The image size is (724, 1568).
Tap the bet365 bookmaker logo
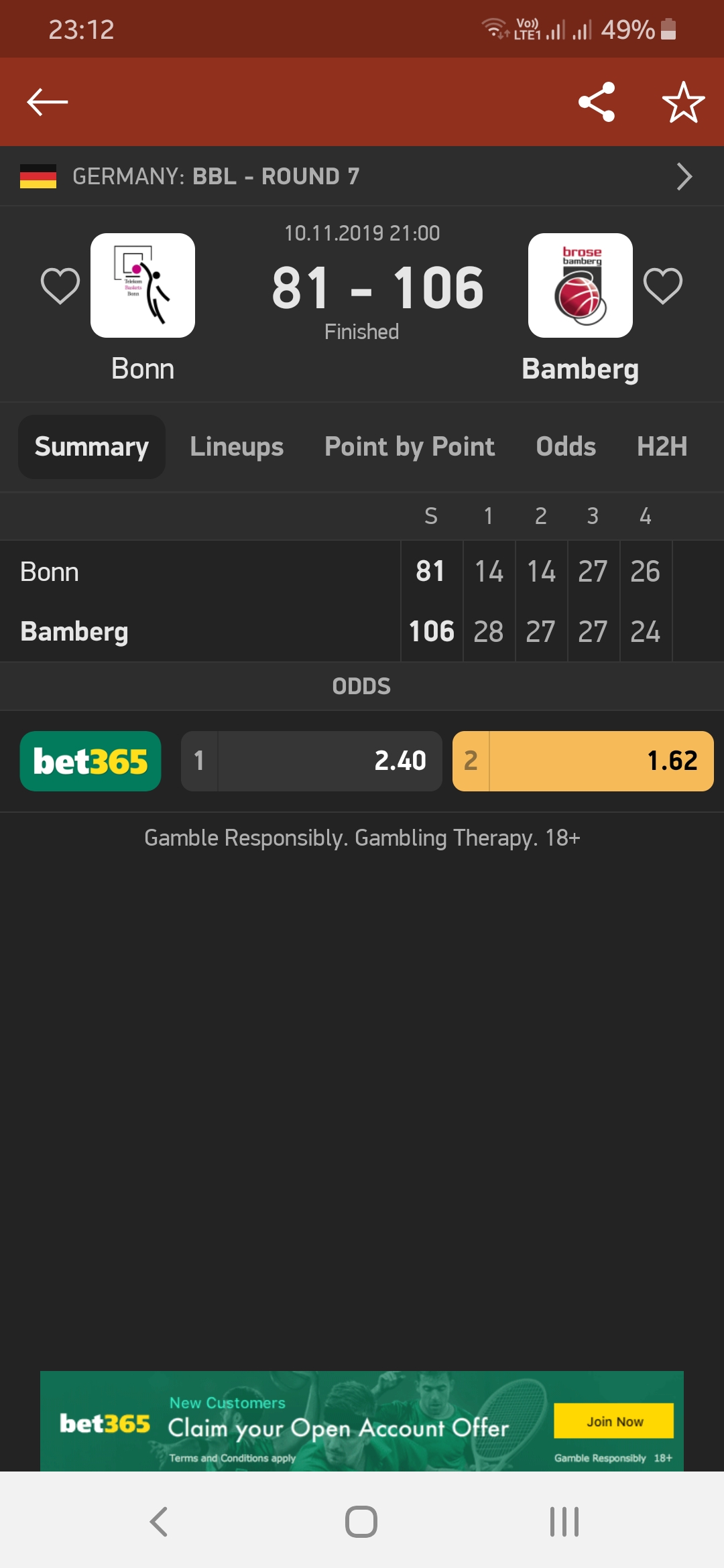click(x=90, y=761)
